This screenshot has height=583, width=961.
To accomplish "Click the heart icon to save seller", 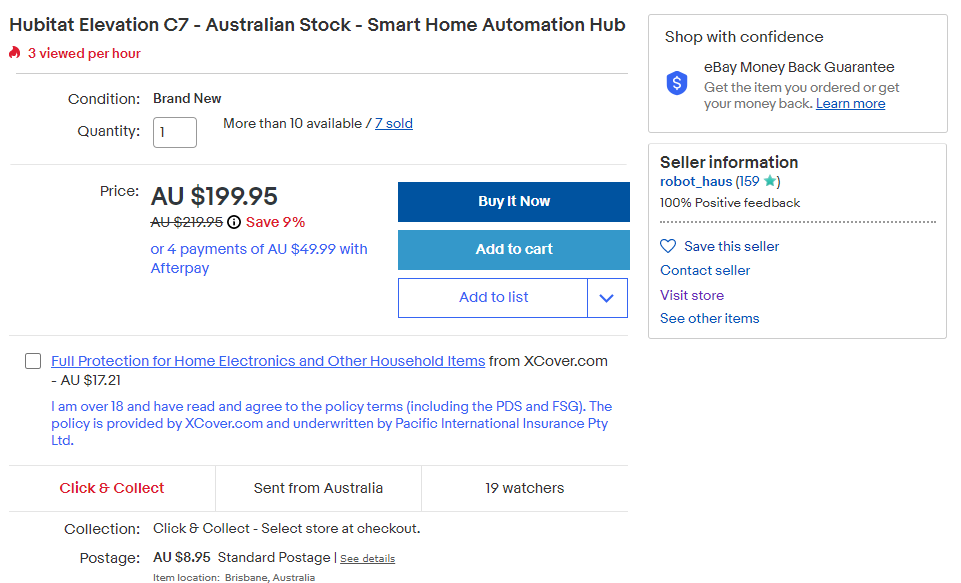I will (x=667, y=246).
